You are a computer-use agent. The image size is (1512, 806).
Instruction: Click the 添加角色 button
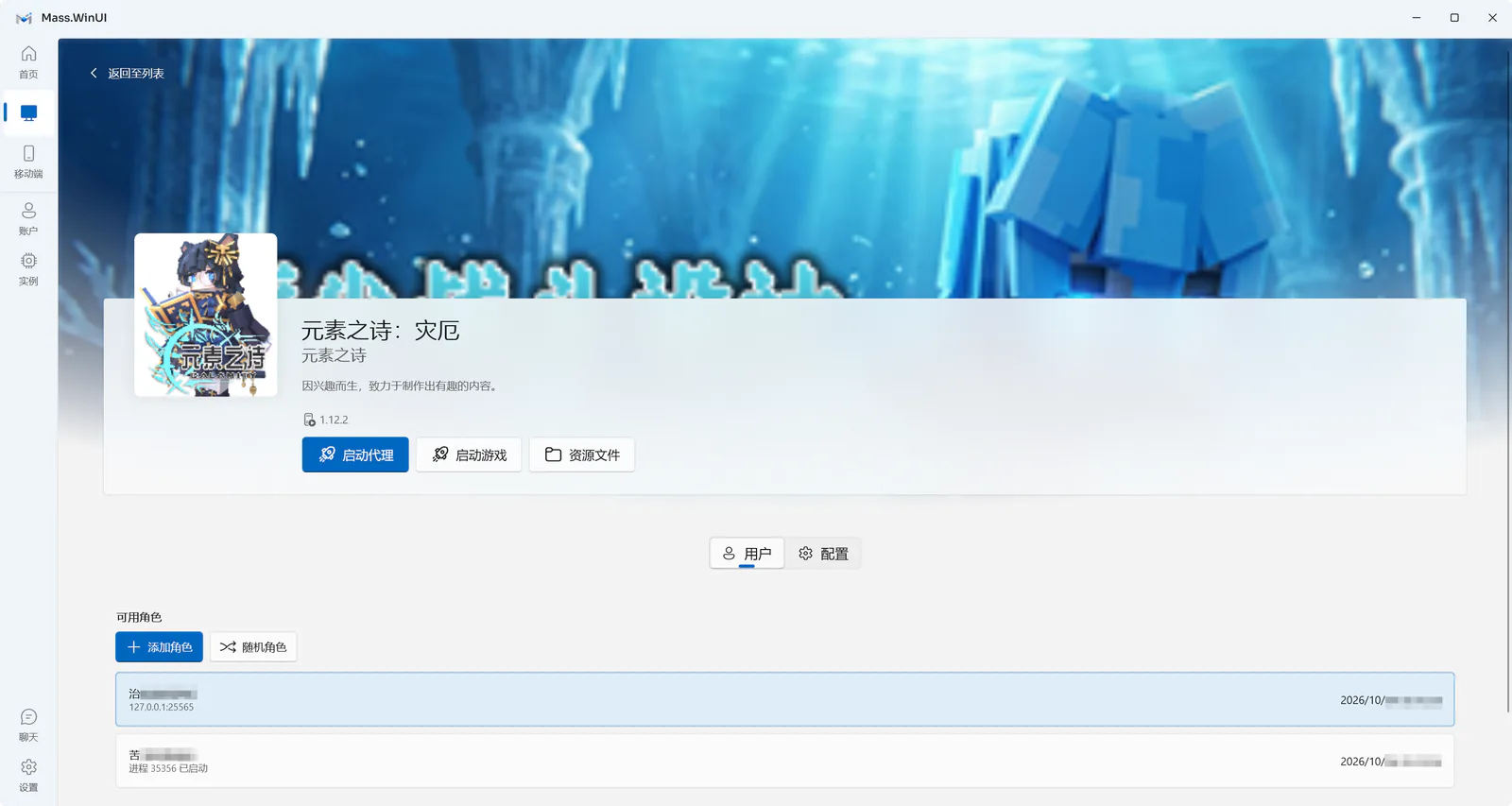click(159, 647)
